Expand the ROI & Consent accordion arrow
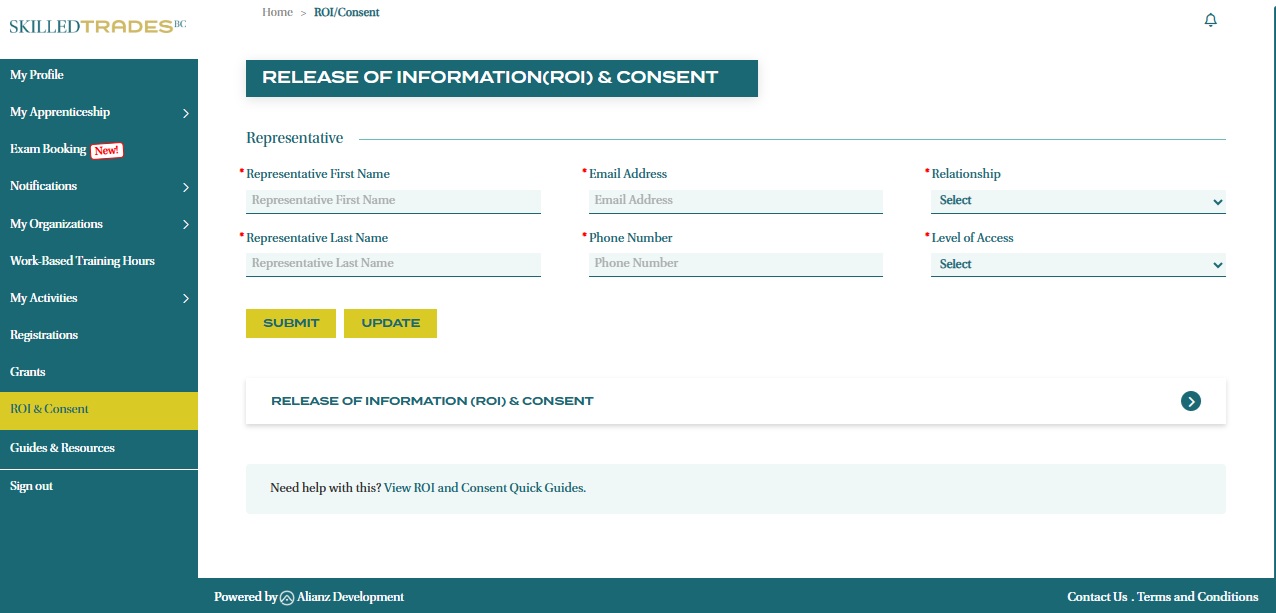1276x613 pixels. click(1190, 401)
